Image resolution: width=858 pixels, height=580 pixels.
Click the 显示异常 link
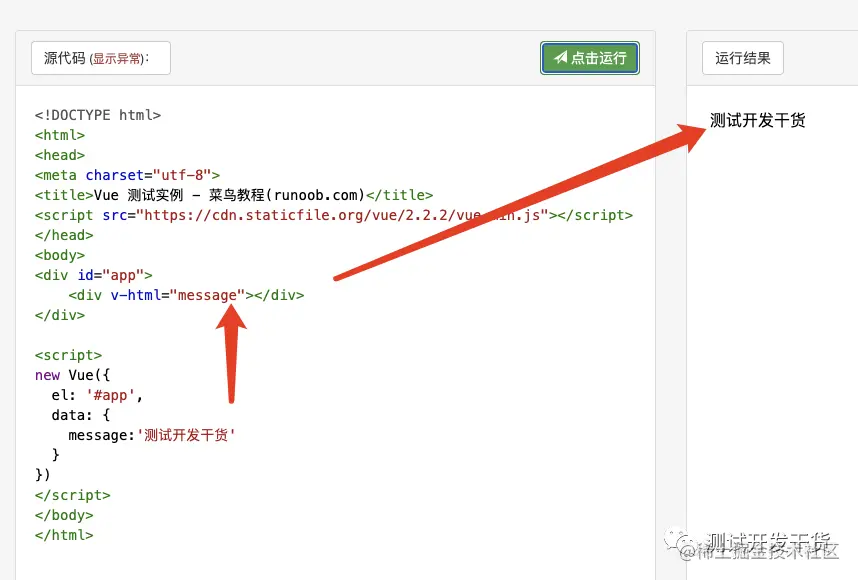[117, 59]
